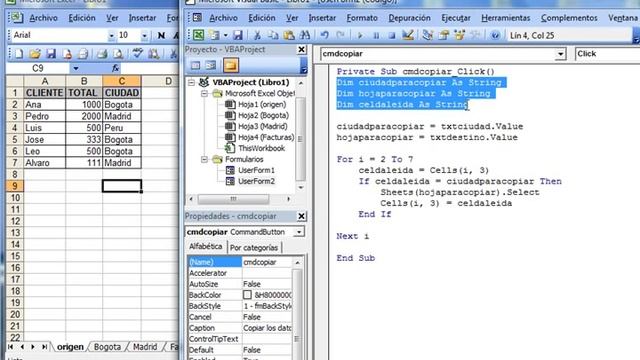Open the Name Box C9 dropdown arrow
The height and width of the screenshot is (360, 640).
[x=76, y=69]
